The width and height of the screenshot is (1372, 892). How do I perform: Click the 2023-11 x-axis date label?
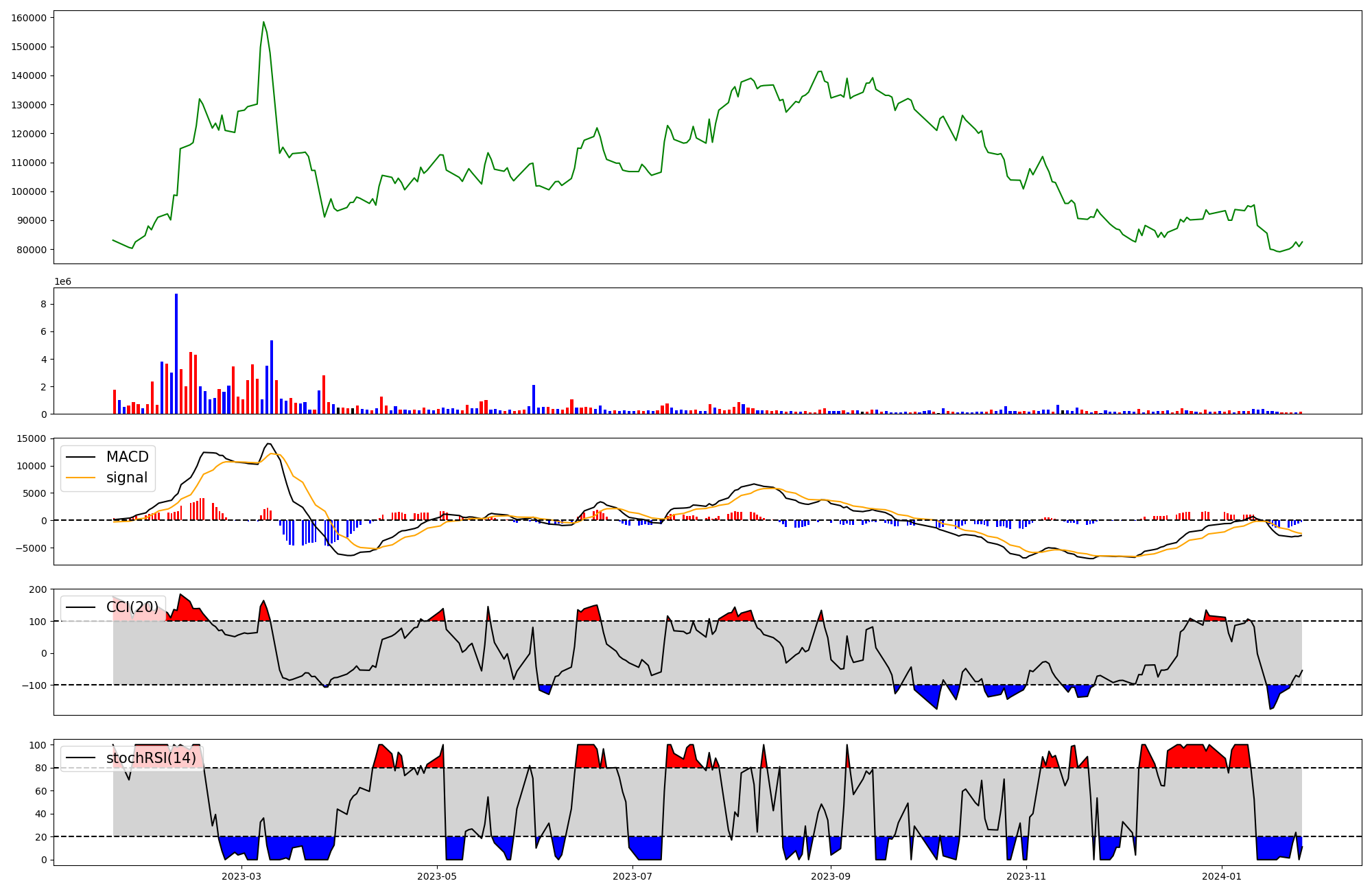tap(1026, 876)
